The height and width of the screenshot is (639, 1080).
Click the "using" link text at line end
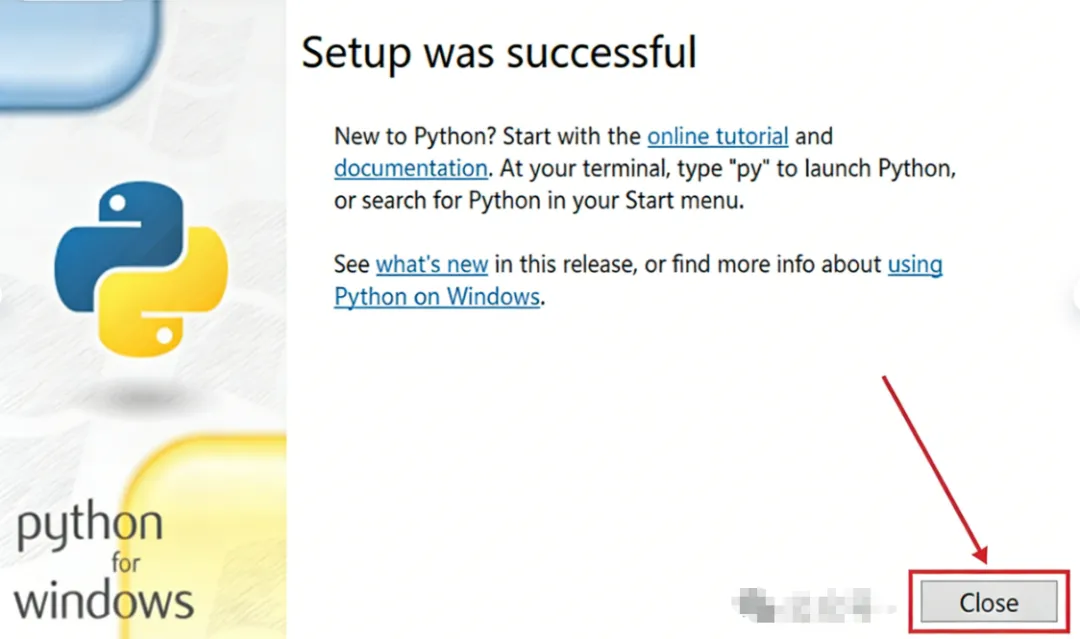tap(915, 265)
